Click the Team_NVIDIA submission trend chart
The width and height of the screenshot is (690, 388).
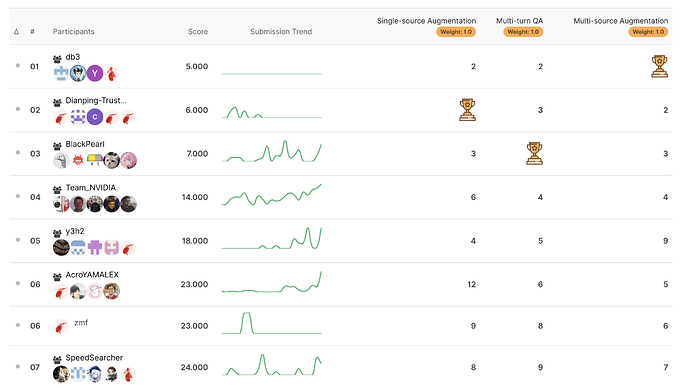point(272,195)
